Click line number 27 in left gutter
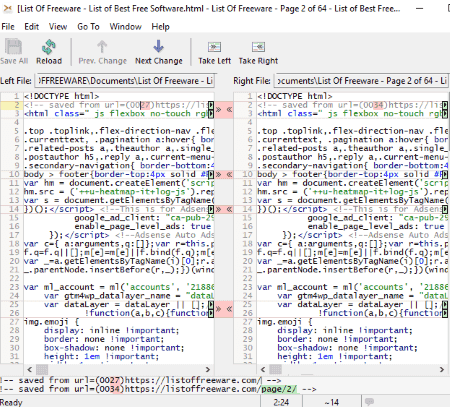450x407 pixels. pyautogui.click(x=14, y=322)
